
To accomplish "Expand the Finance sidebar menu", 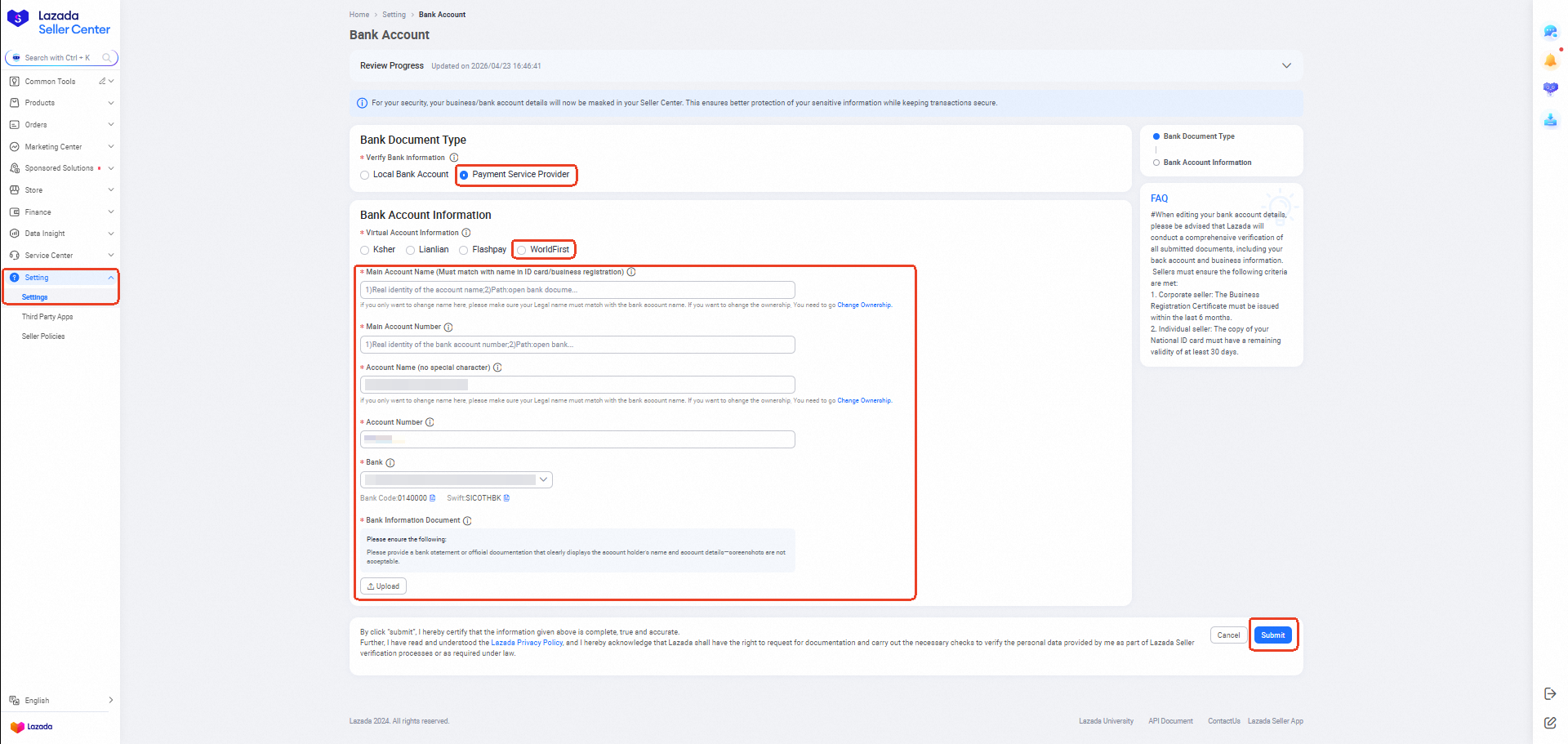I will (x=61, y=212).
